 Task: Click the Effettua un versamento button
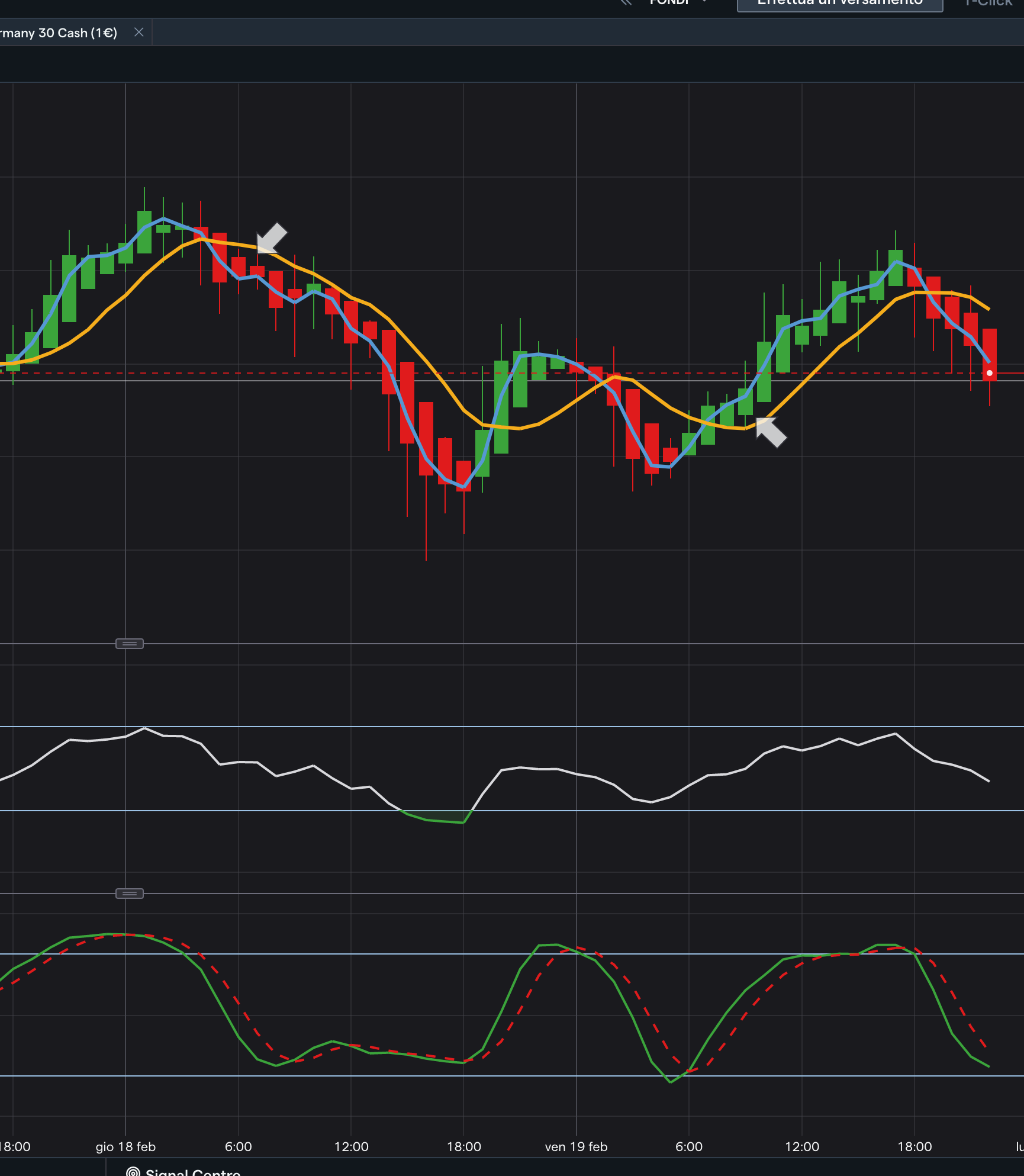tap(839, 3)
